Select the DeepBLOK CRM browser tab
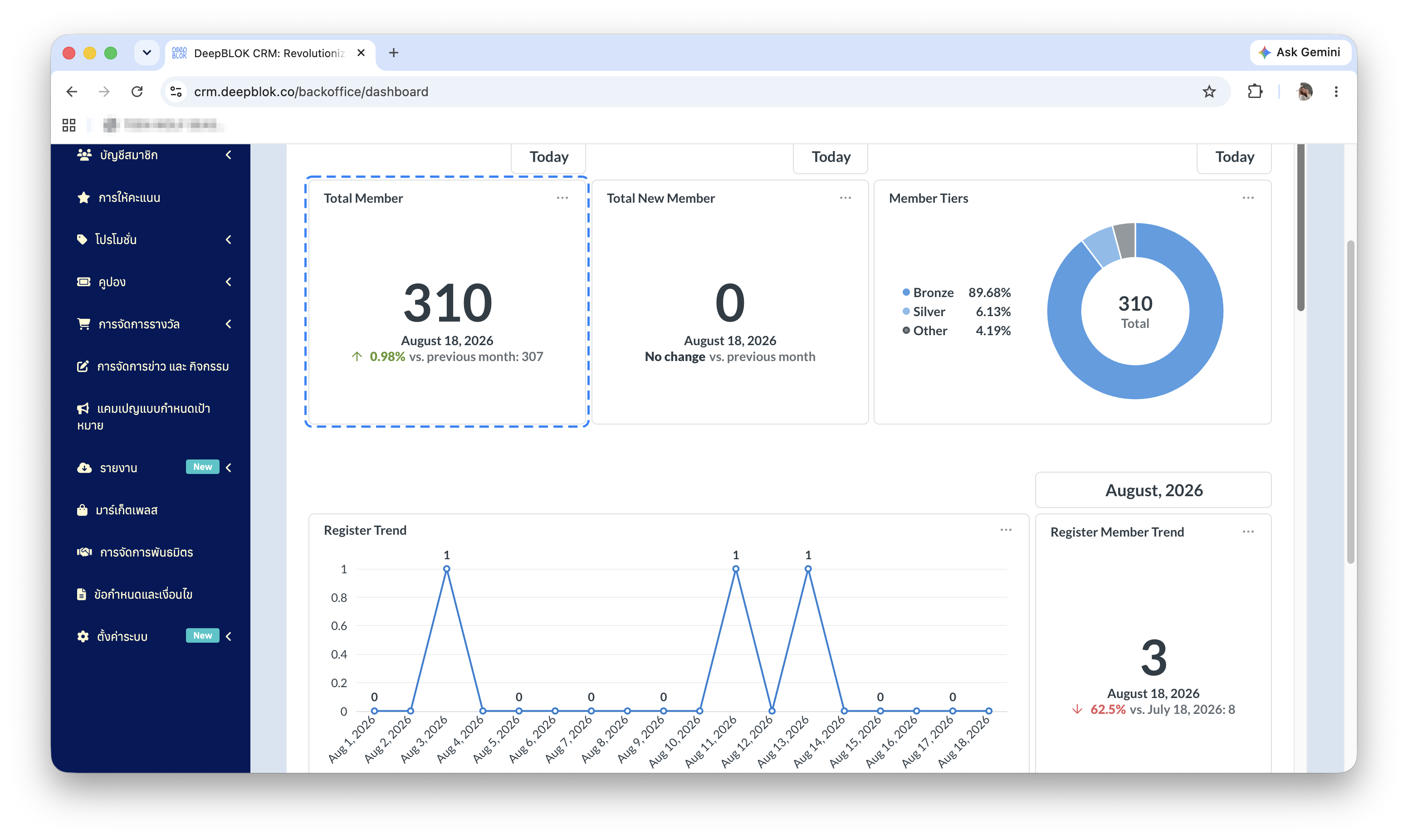 (x=269, y=53)
